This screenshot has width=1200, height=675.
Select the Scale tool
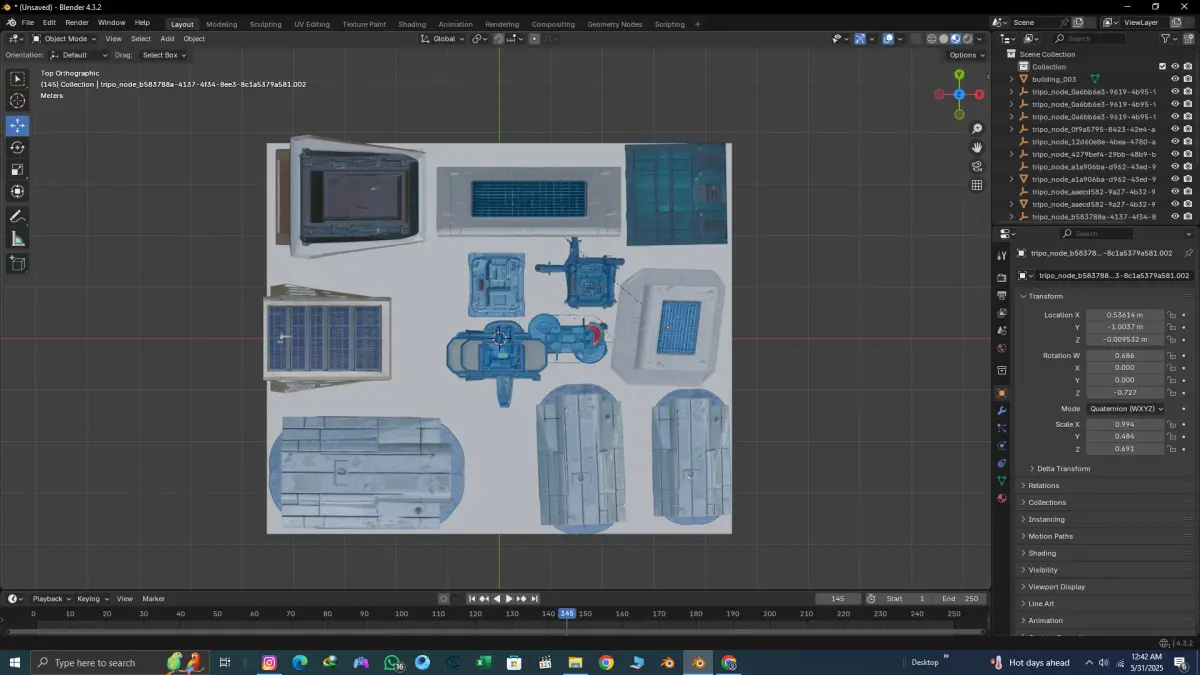(17, 169)
